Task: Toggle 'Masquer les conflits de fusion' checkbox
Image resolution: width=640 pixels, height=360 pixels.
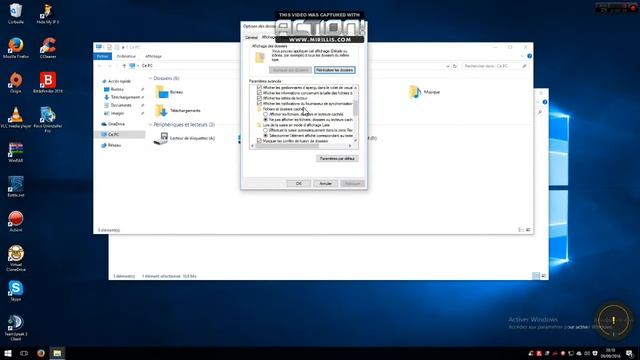Action: pyautogui.click(x=259, y=140)
